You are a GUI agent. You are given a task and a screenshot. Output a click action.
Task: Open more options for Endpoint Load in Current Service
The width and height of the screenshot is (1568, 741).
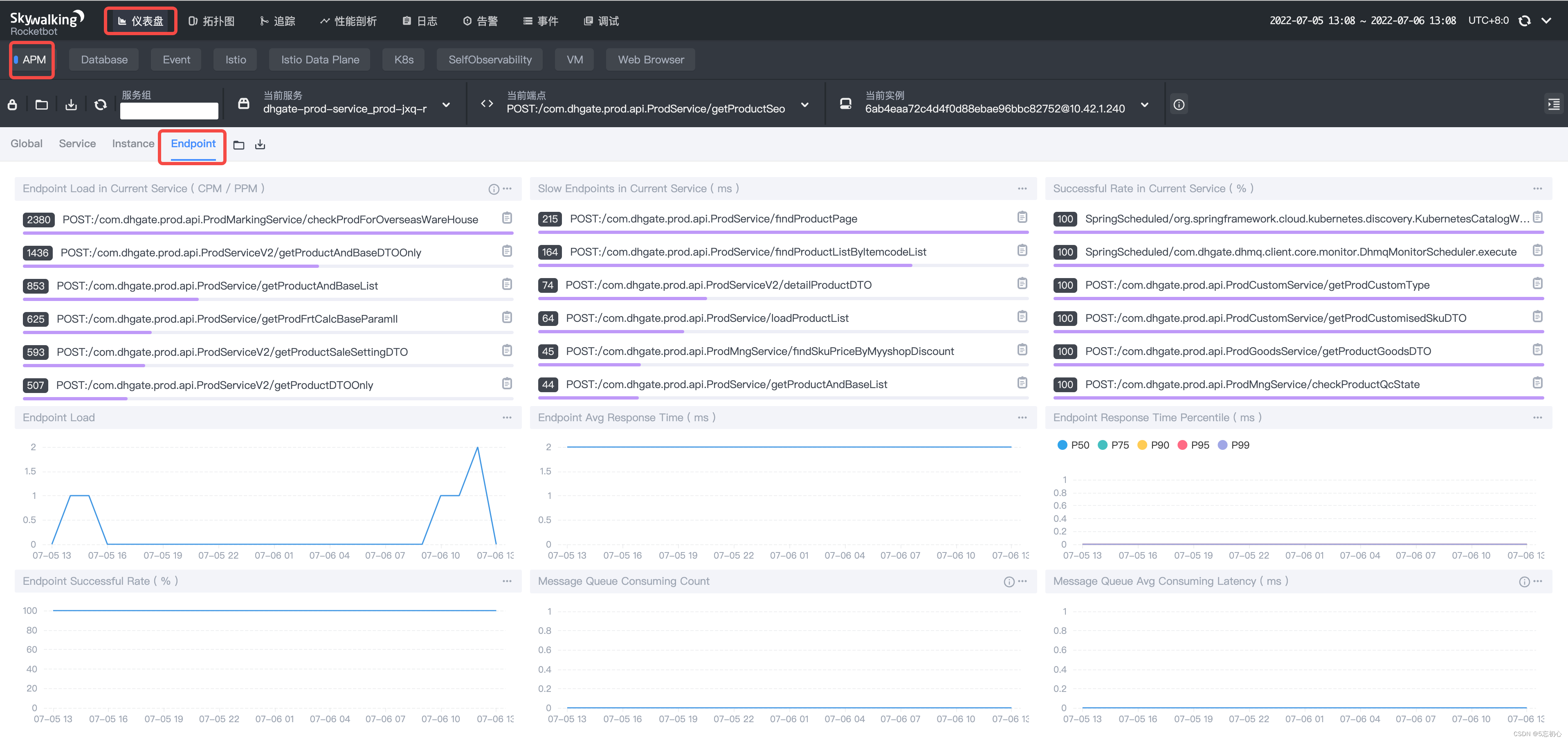508,189
